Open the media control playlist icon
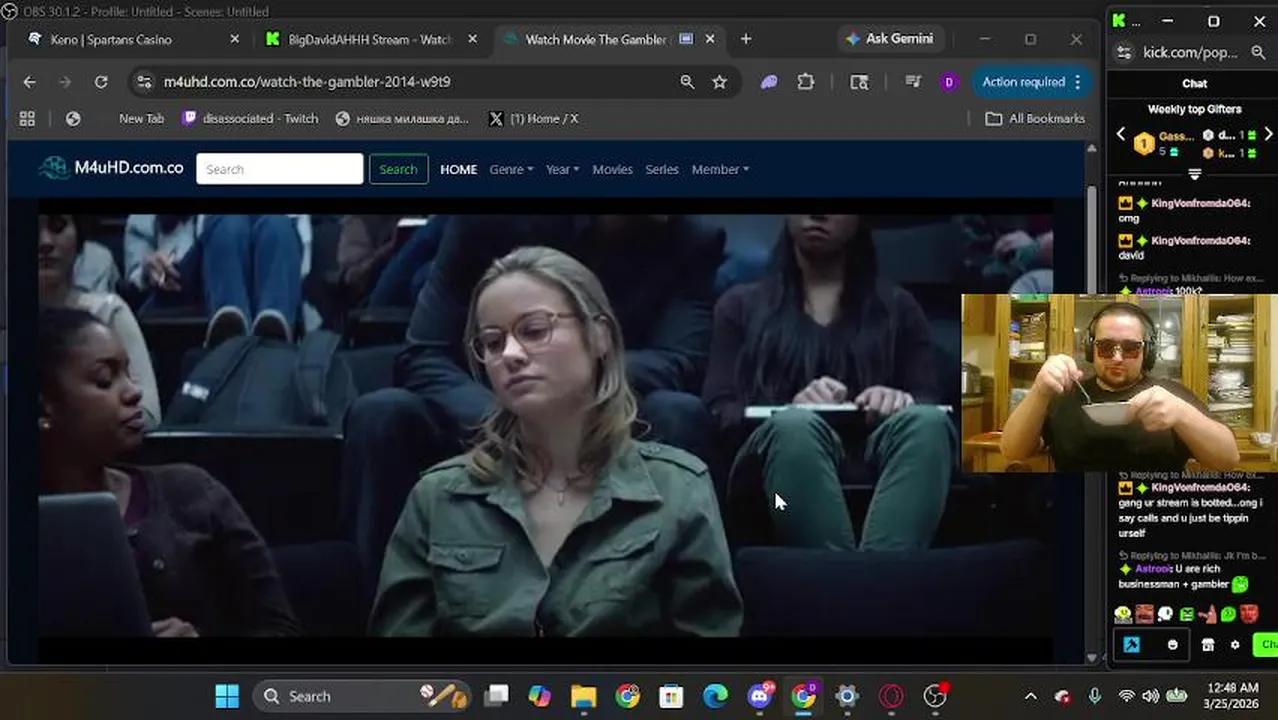 [913, 82]
